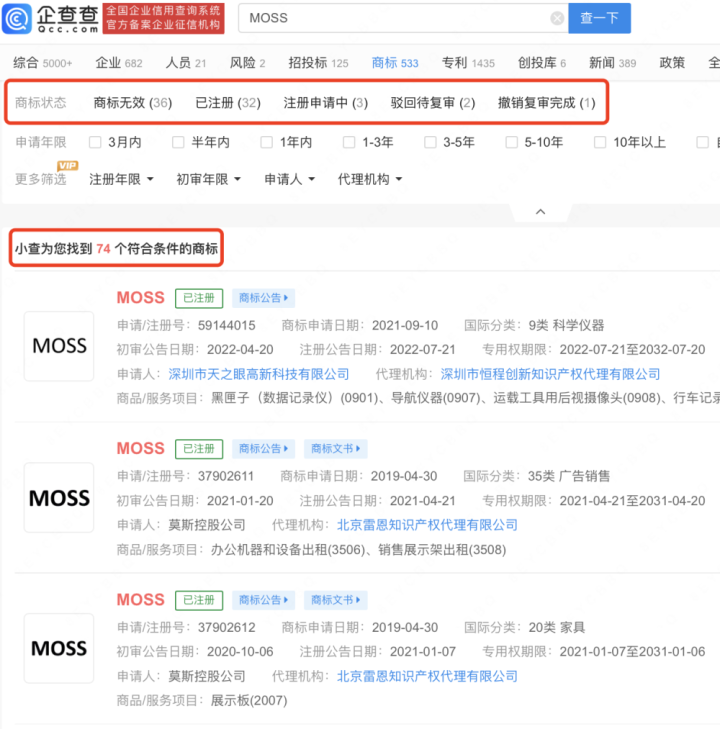Filter by 驳回待复审 (2) status
Image resolution: width=720 pixels, height=729 pixels.
tap(433, 103)
